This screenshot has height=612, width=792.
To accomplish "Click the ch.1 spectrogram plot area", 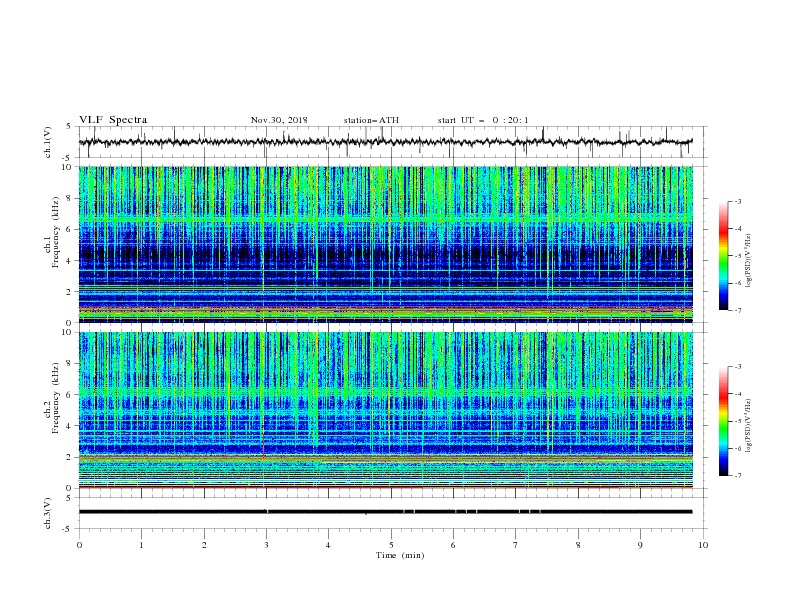I will (x=386, y=244).
